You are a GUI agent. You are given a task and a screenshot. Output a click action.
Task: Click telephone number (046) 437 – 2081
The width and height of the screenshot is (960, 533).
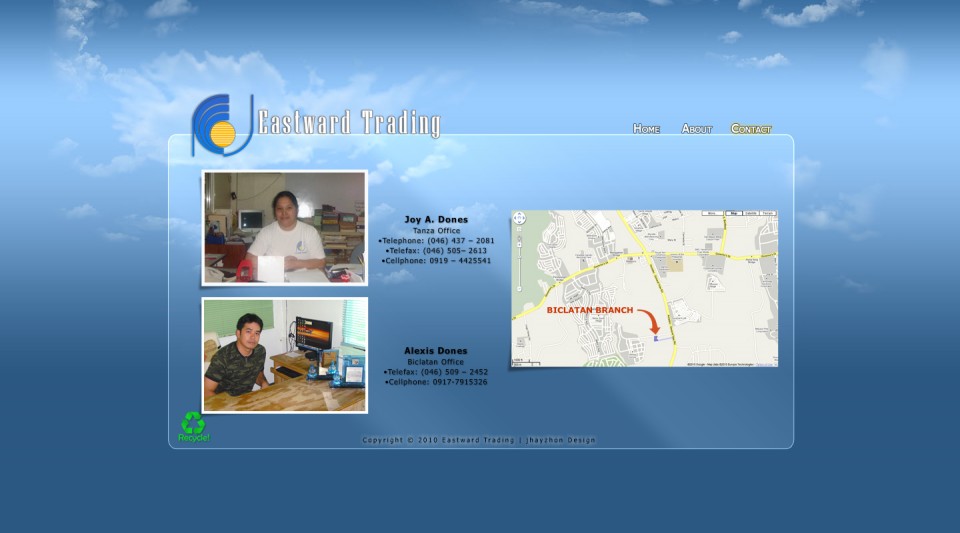pyautogui.click(x=461, y=240)
